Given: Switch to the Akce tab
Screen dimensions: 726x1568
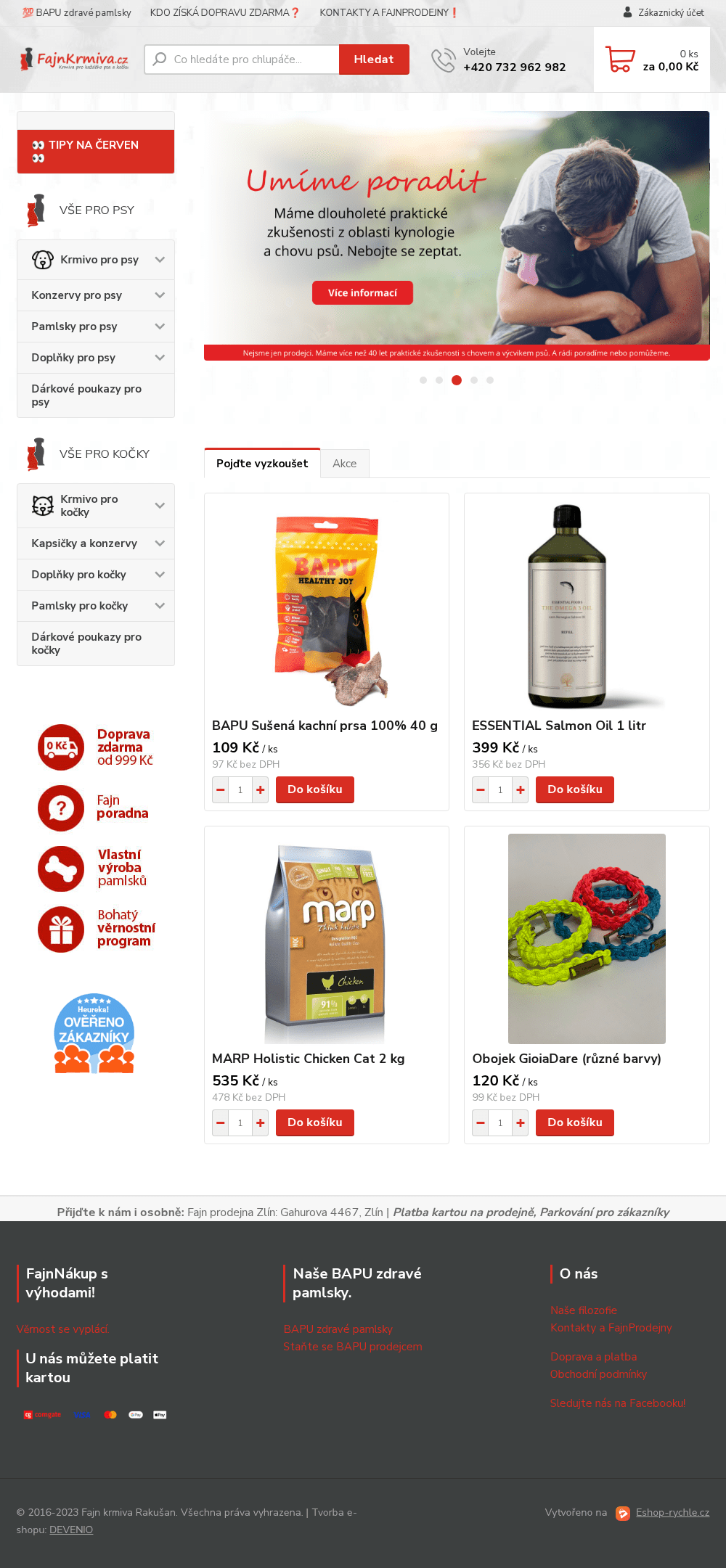Looking at the screenshot, I should tap(345, 464).
